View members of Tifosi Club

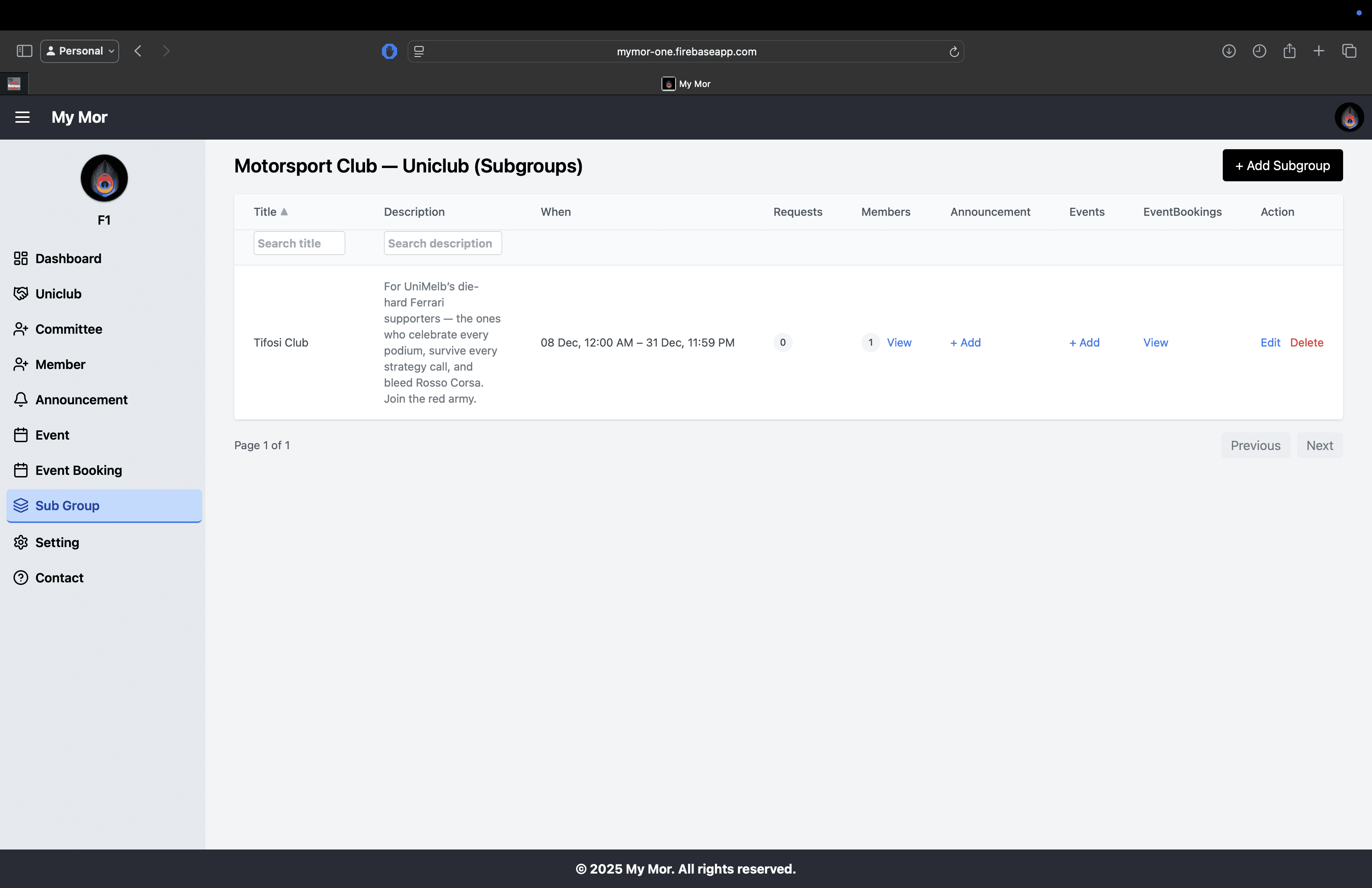click(x=899, y=342)
